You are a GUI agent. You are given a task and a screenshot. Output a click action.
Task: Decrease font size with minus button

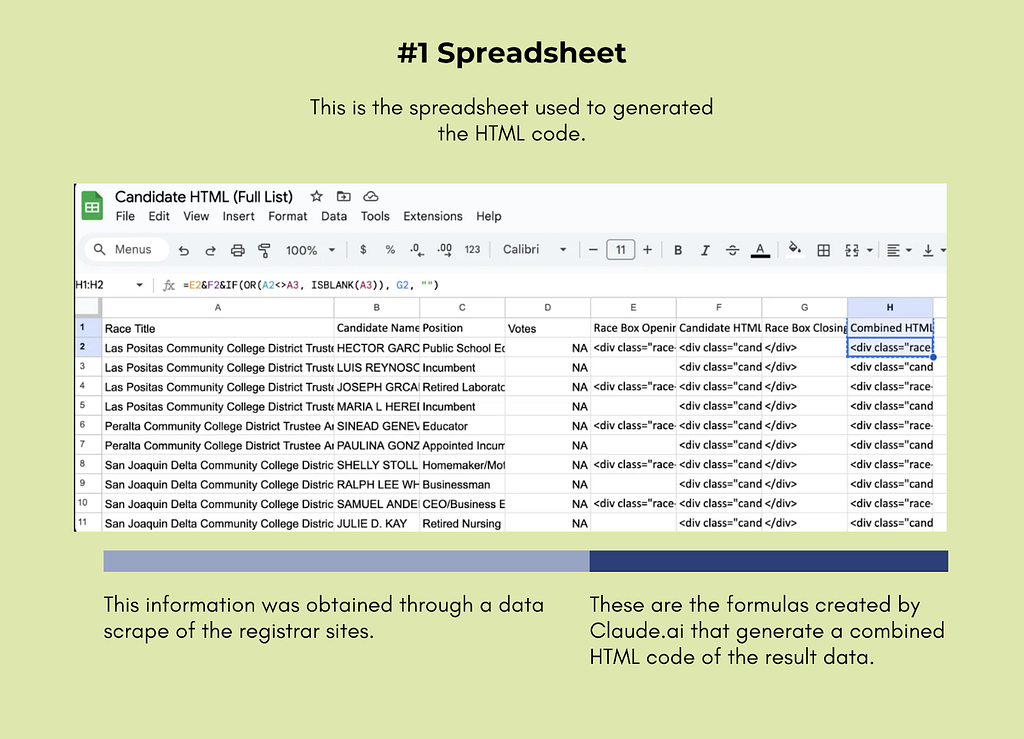pos(593,249)
